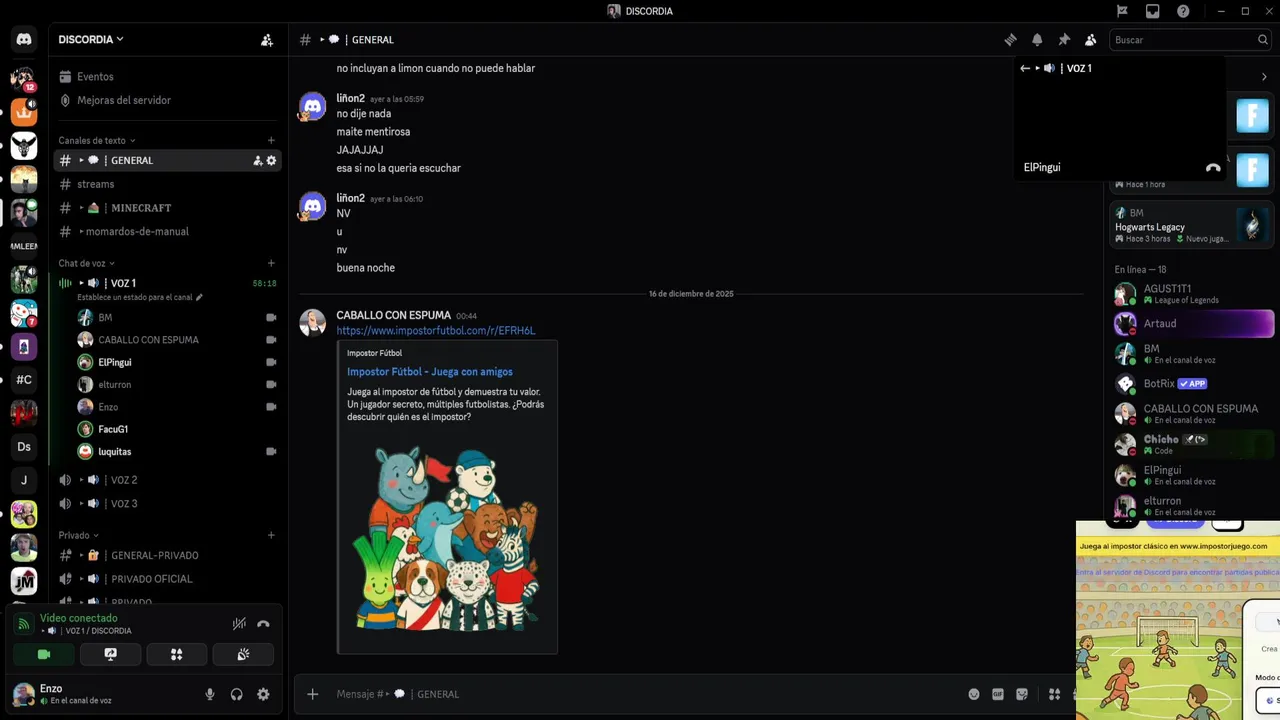1280x720 pixels.
Task: Open embed title Impostor Fútbol - Juega con amigos
Action: [429, 372]
